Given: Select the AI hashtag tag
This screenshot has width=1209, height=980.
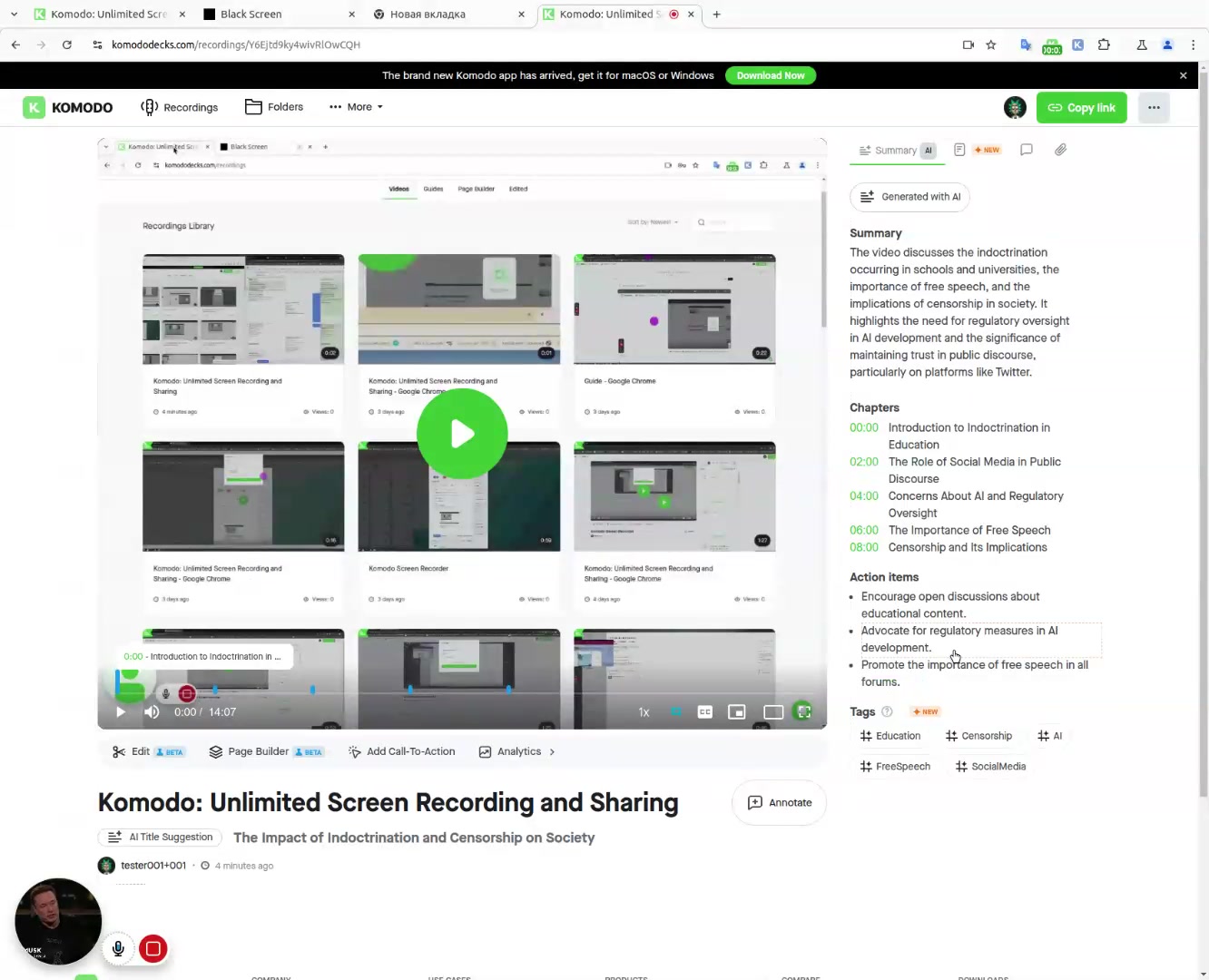Looking at the screenshot, I should point(1049,737).
